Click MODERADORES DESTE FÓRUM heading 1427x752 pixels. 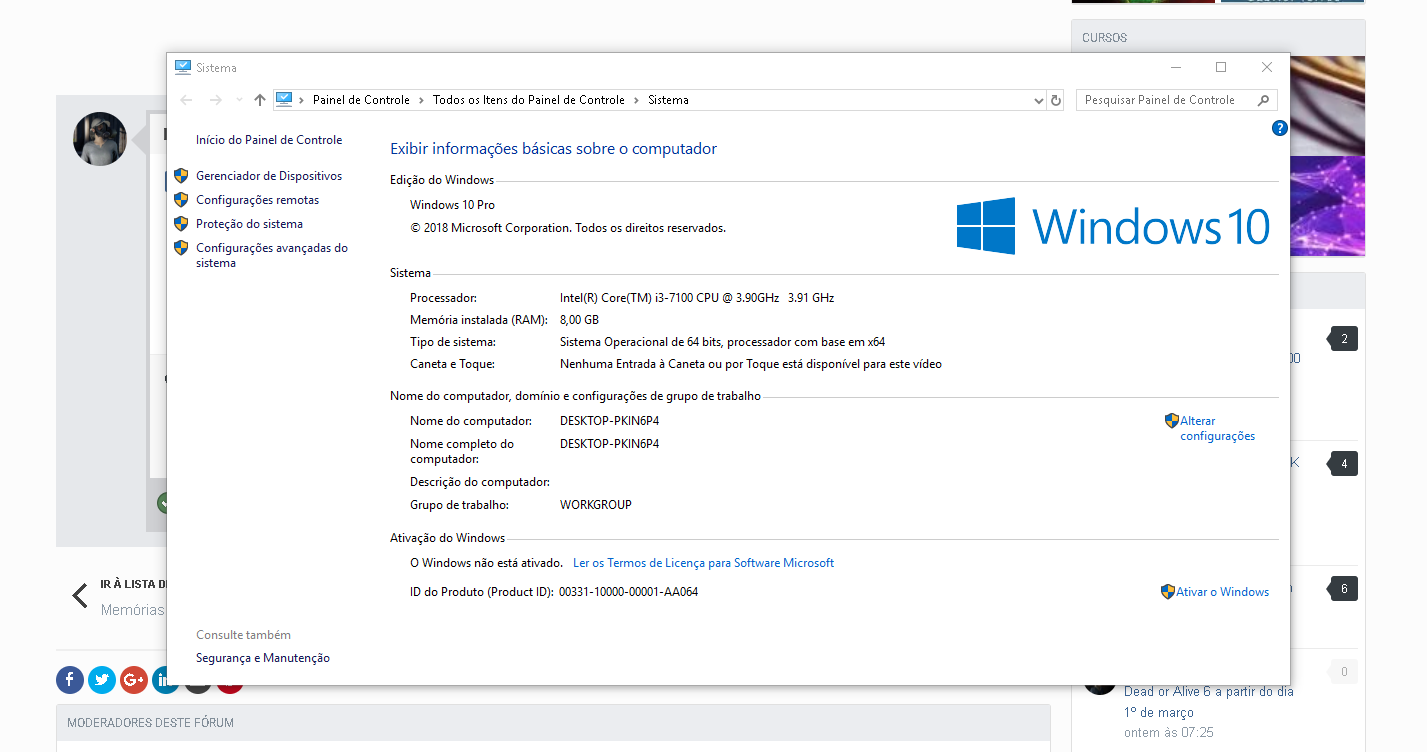[150, 723]
